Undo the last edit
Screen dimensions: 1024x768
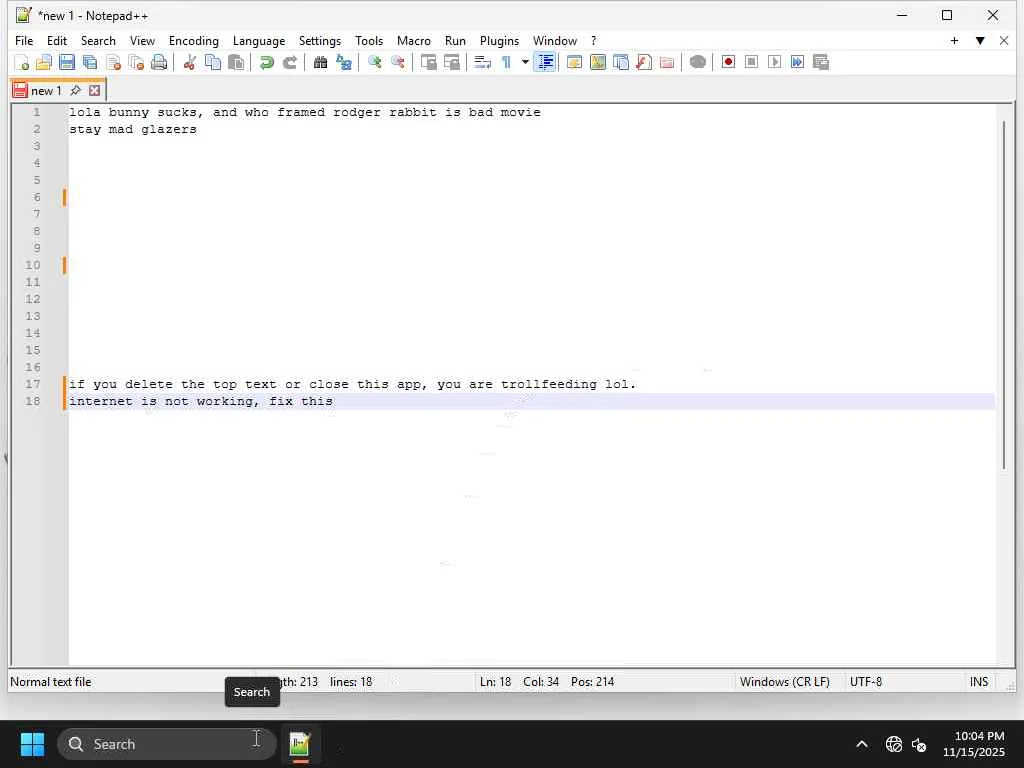266,62
